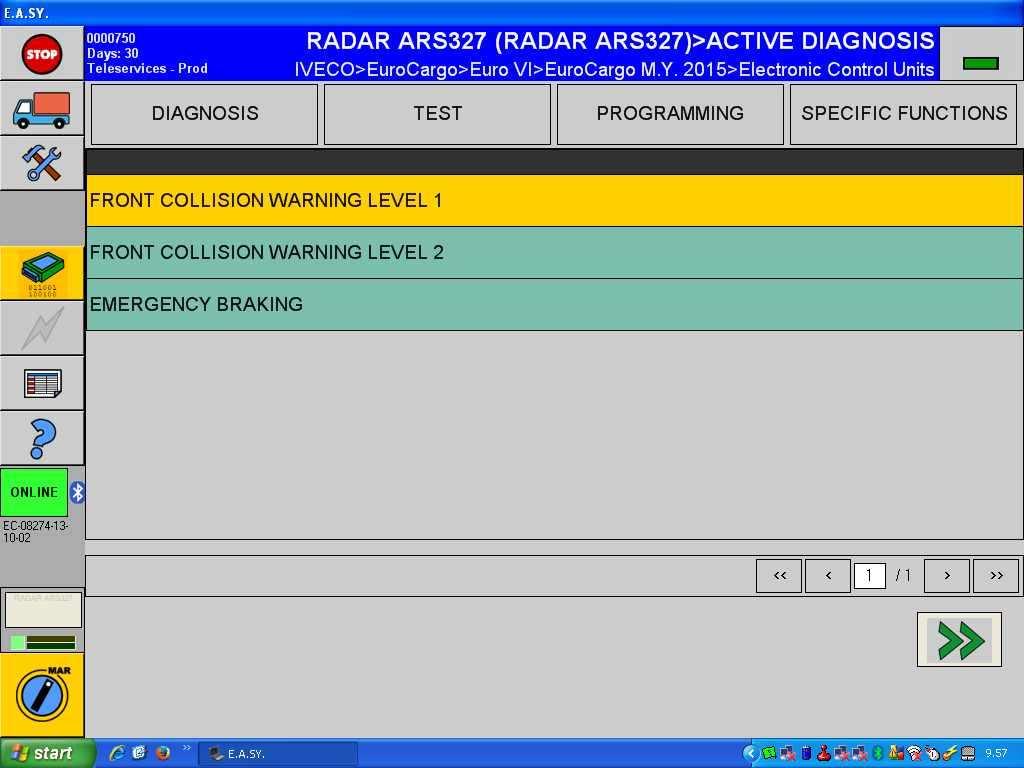Click the wireless network tray icon
This screenshot has height=768, width=1024.
[914, 754]
